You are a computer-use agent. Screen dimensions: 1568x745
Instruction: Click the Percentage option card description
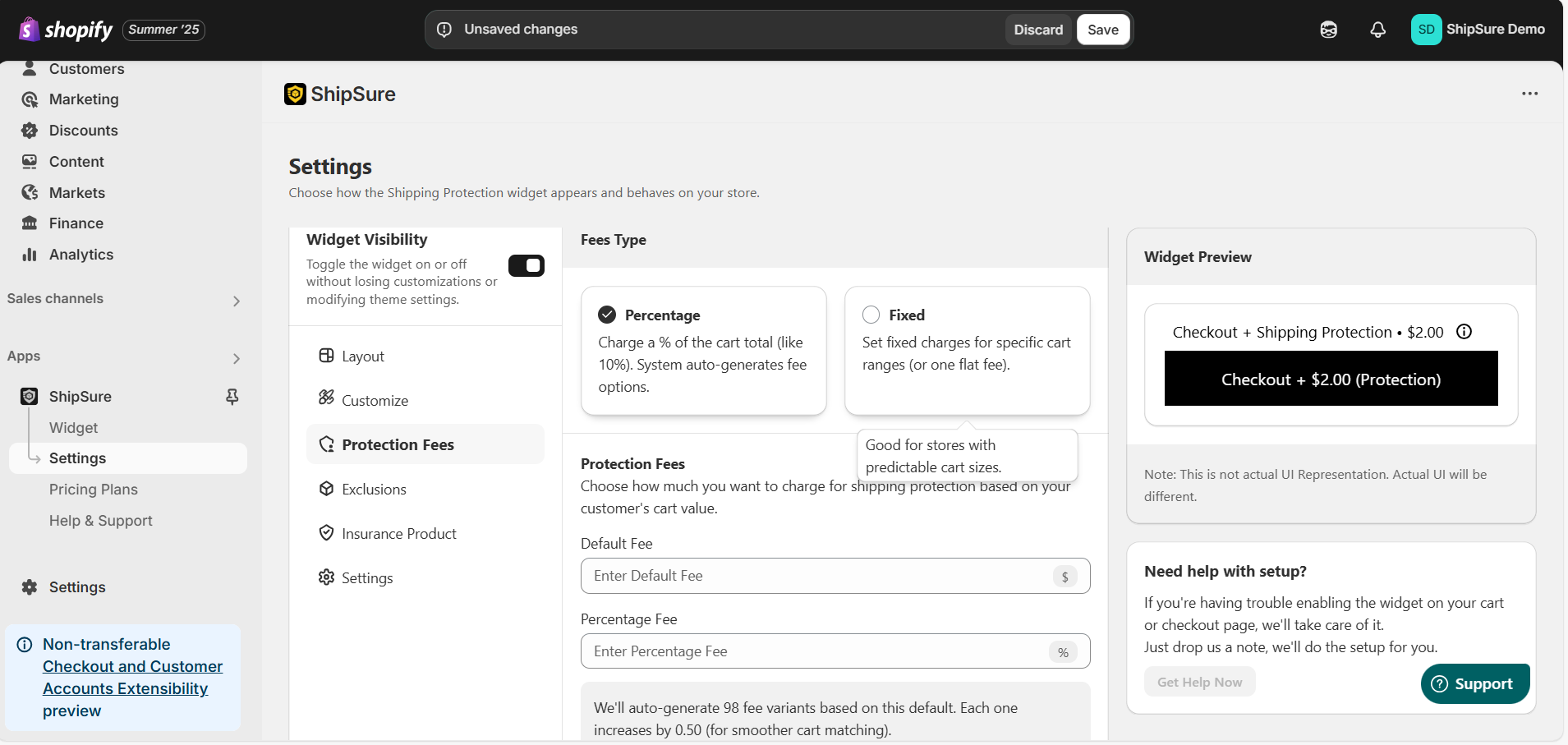(702, 365)
